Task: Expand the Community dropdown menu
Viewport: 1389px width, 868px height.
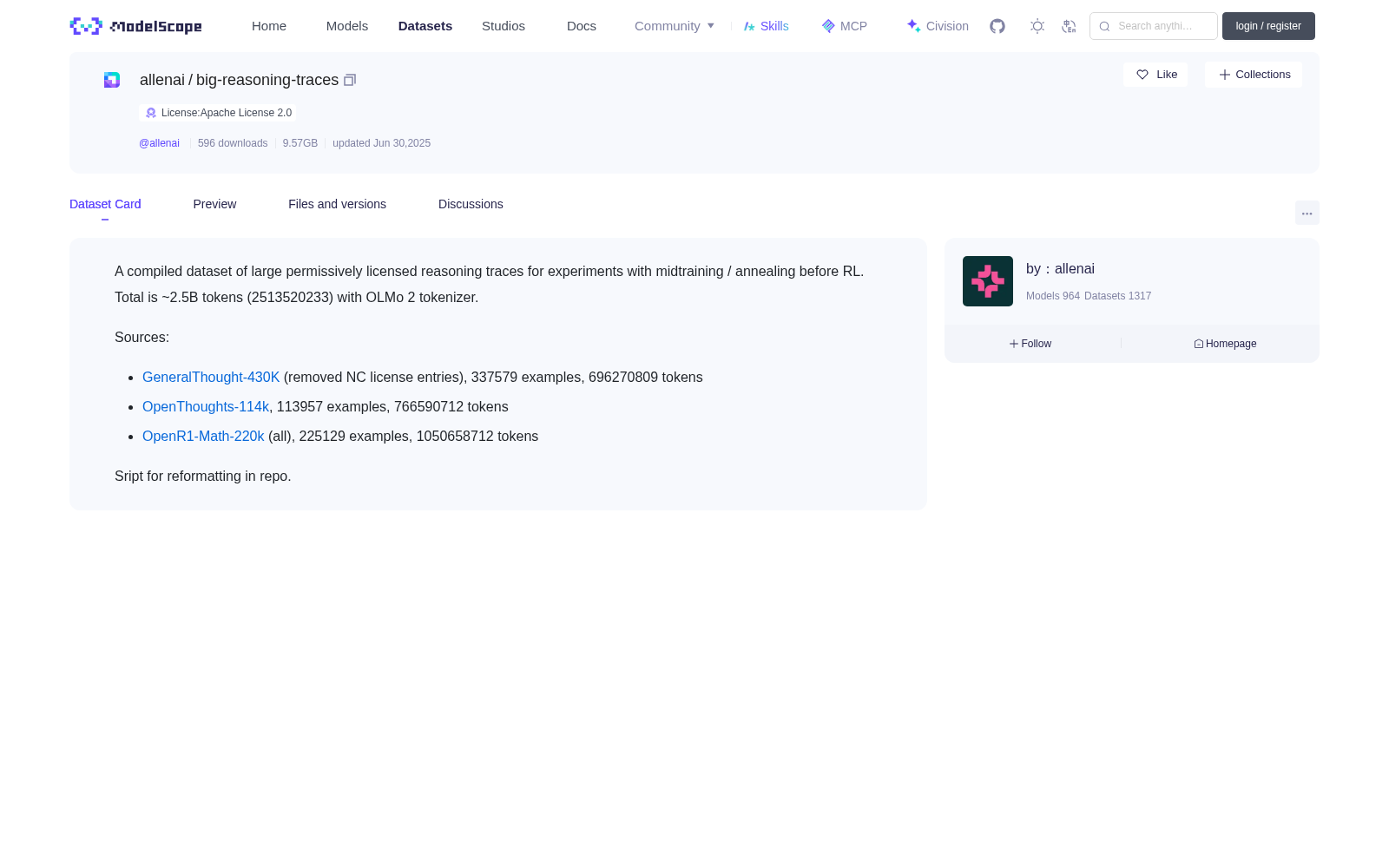Action: (x=675, y=26)
